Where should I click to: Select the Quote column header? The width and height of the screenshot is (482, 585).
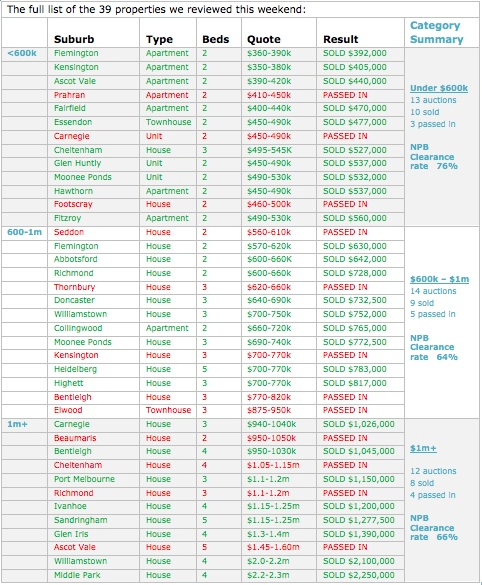click(263, 39)
